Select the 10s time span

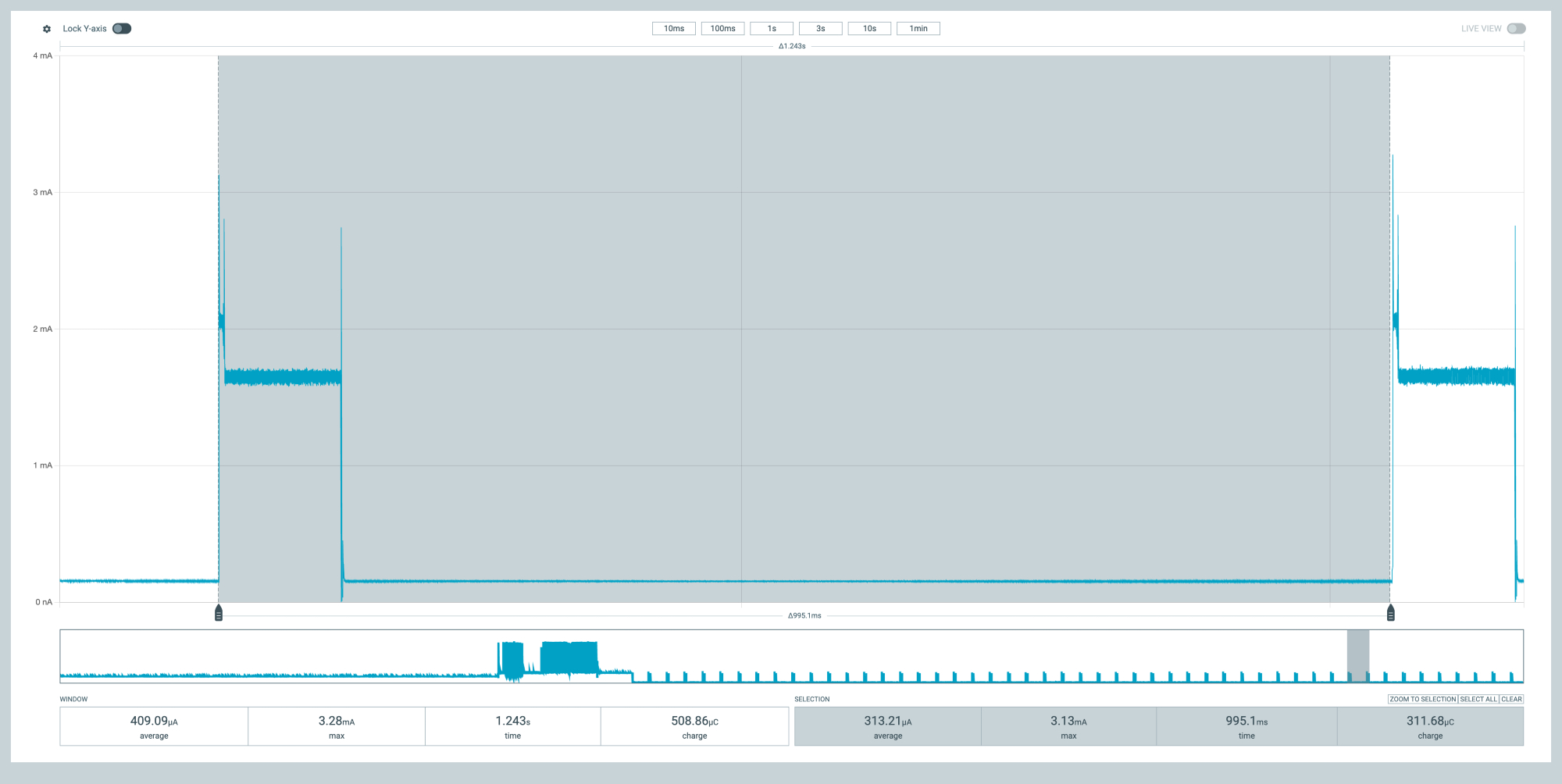point(869,29)
